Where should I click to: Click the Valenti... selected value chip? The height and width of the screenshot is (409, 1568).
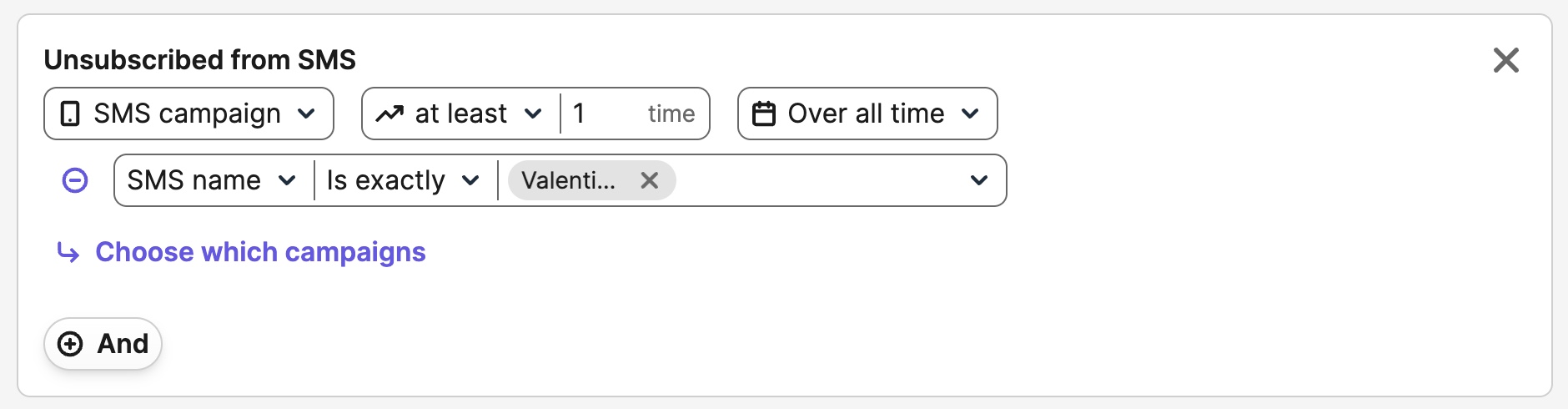tap(568, 180)
